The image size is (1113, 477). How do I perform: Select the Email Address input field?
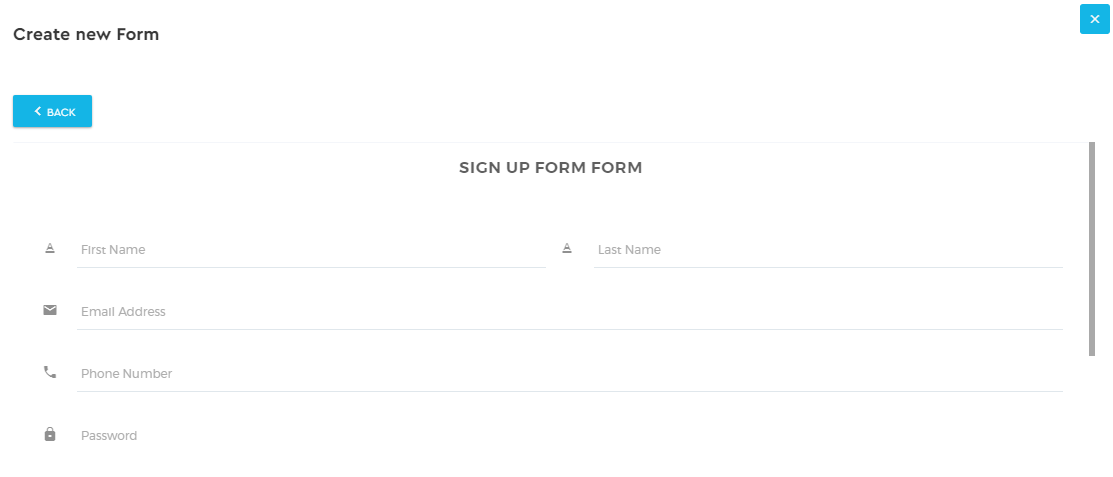point(569,312)
